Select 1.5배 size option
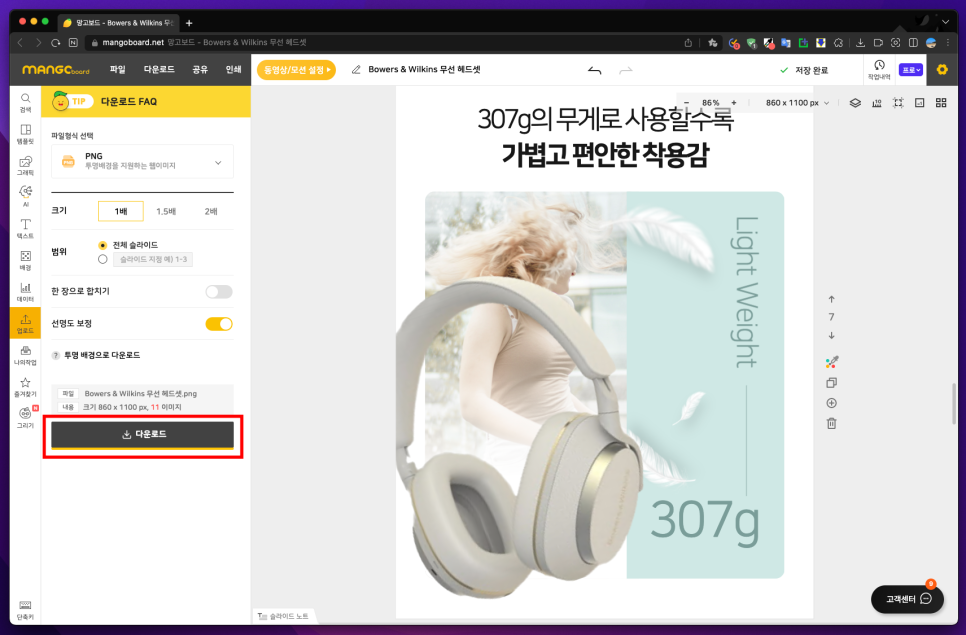The height and width of the screenshot is (635, 966). pyautogui.click(x=166, y=211)
